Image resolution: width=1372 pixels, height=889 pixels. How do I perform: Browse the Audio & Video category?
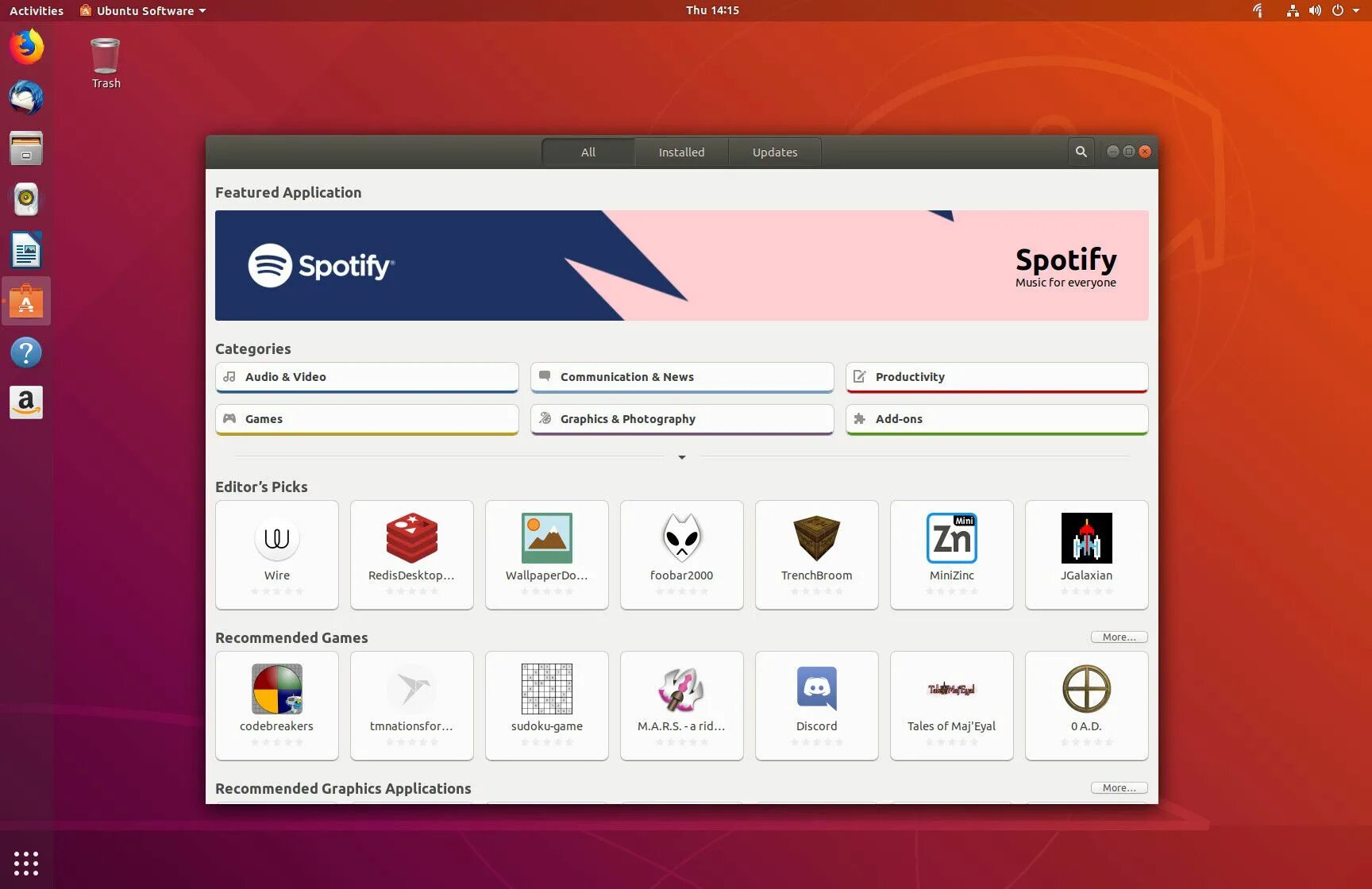coord(367,377)
